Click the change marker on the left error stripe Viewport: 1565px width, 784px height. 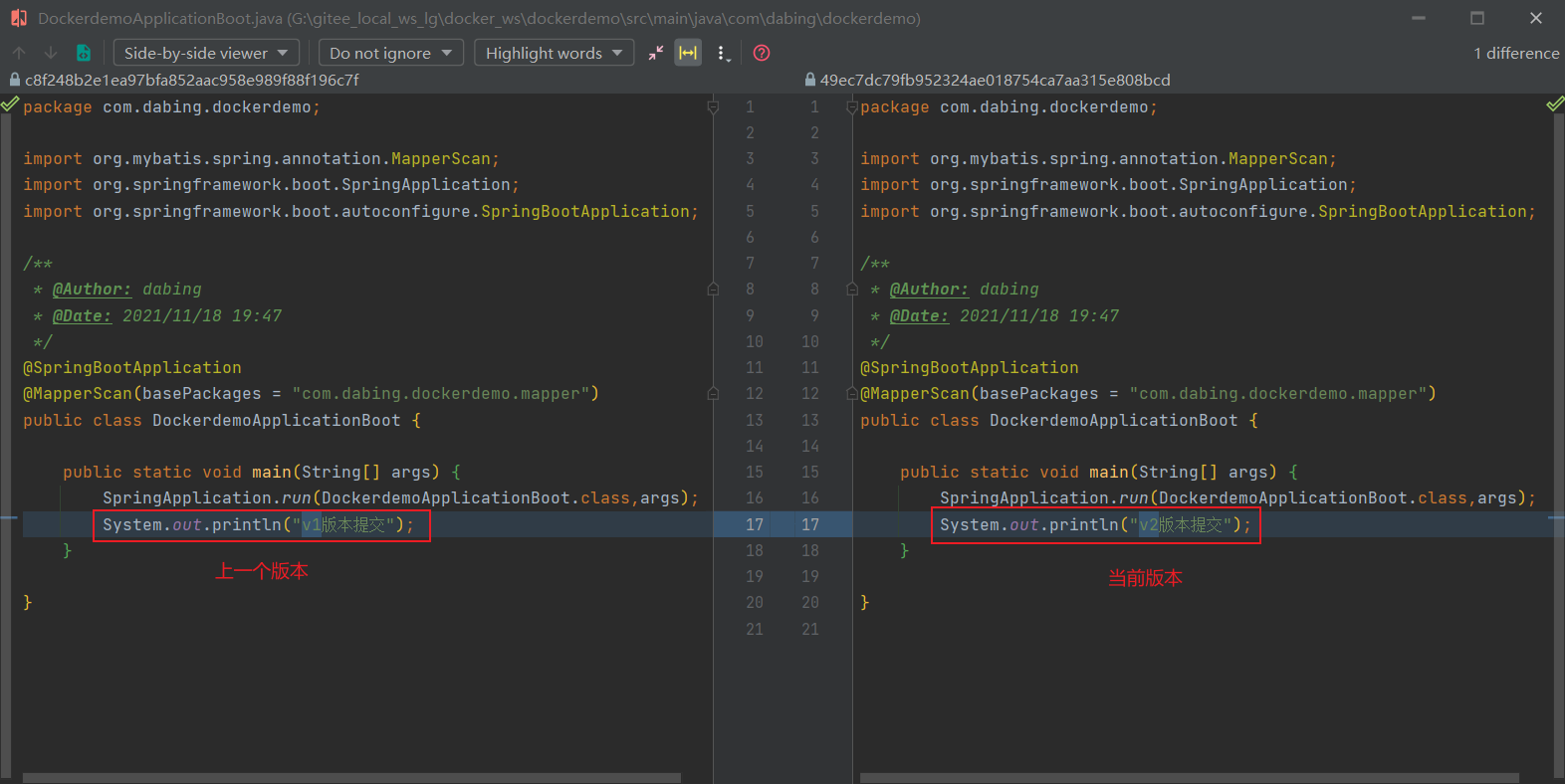tap(9, 518)
